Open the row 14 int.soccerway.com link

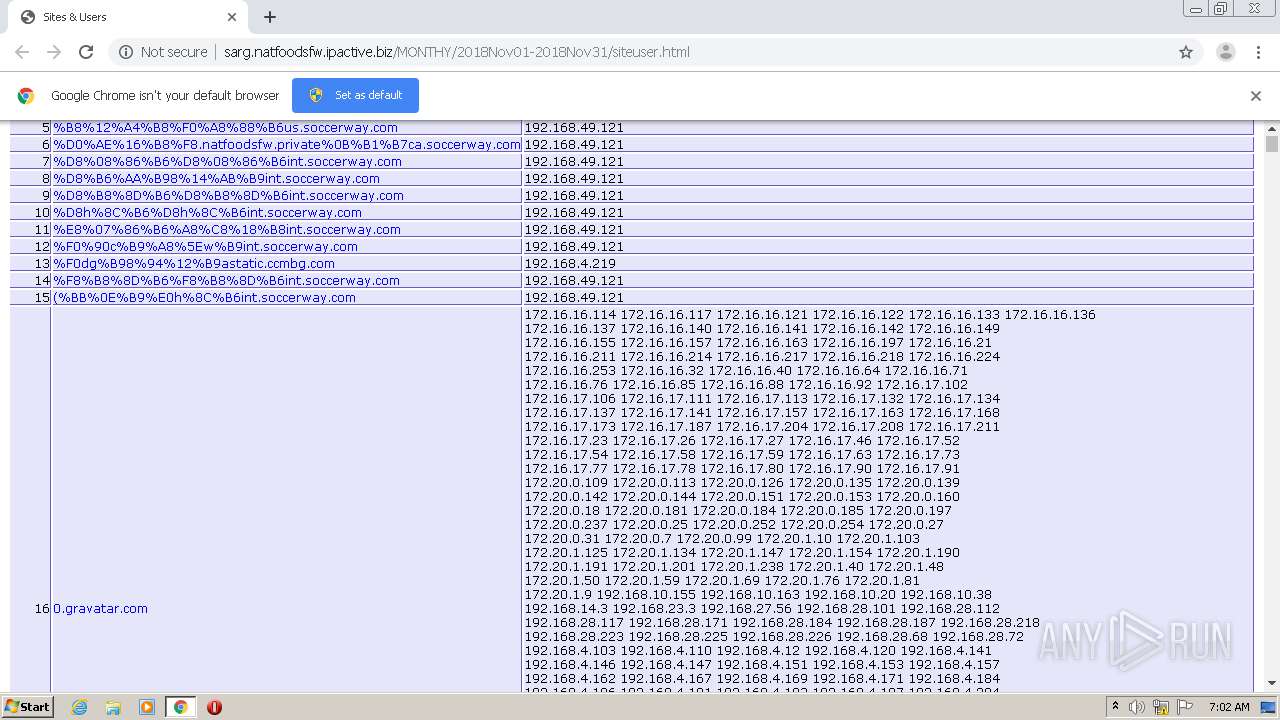[x=226, y=280]
